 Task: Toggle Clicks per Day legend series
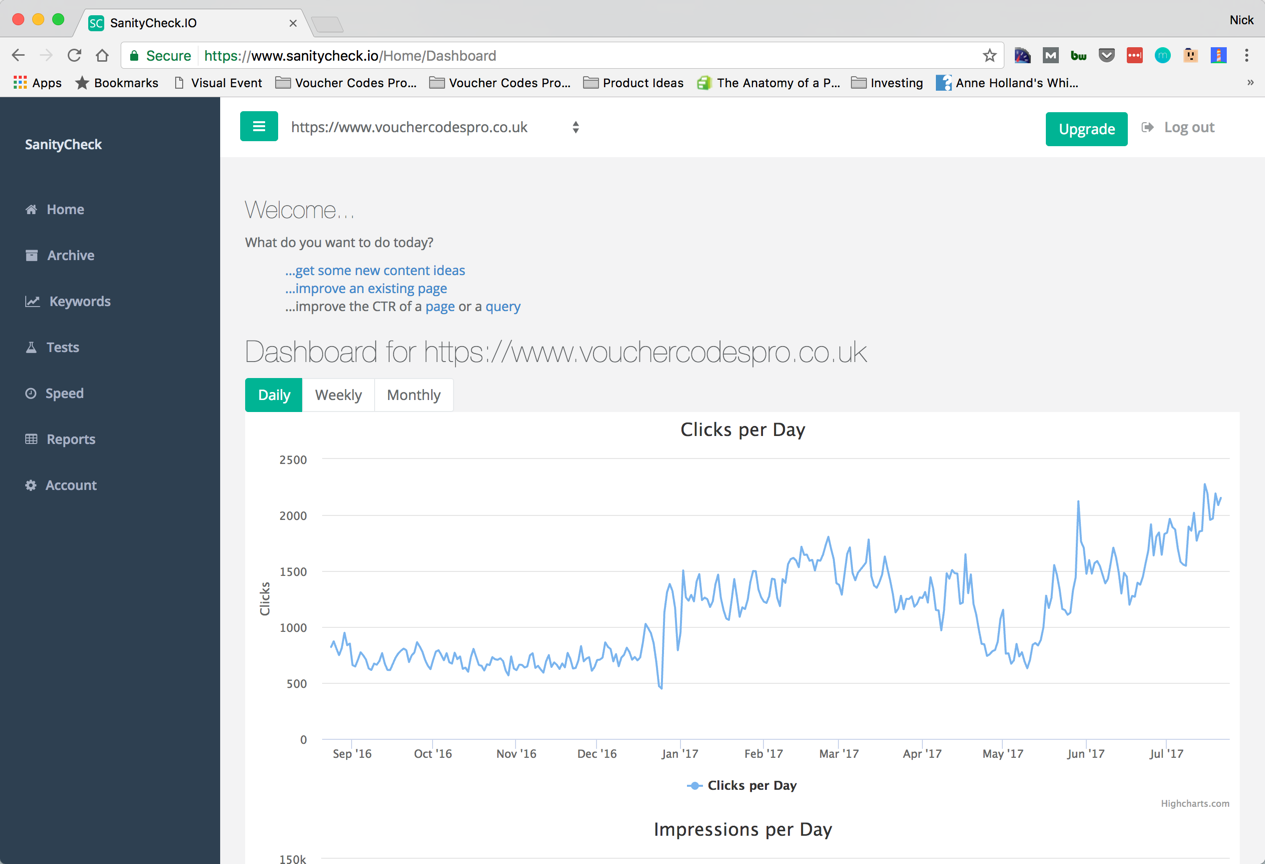[741, 785]
